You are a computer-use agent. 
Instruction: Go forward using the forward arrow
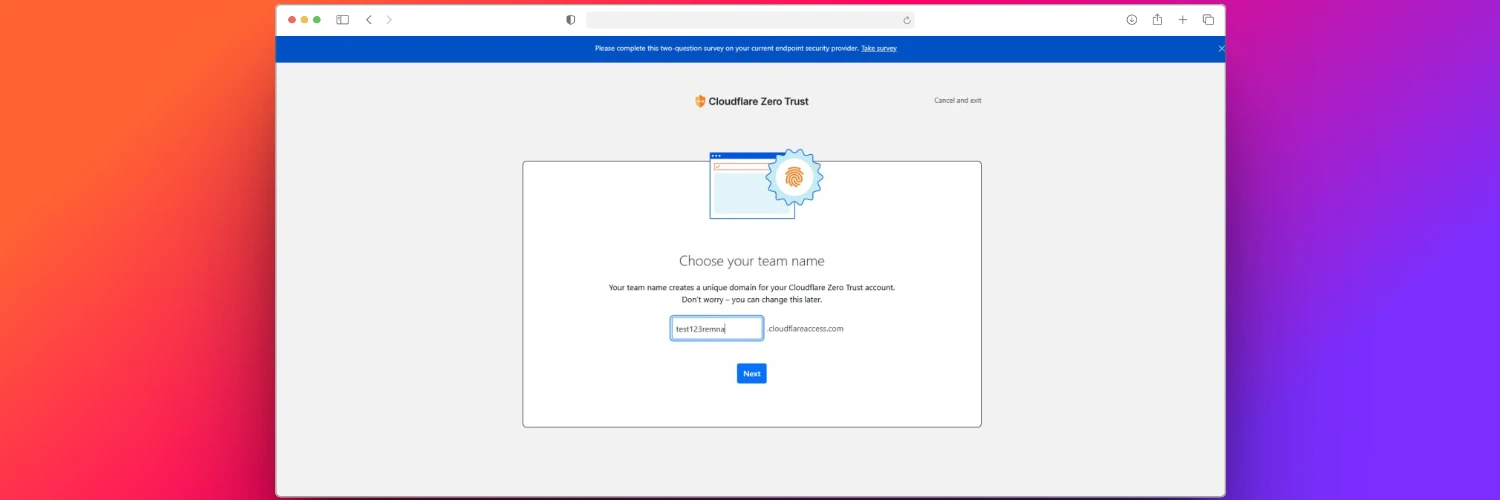pos(389,20)
